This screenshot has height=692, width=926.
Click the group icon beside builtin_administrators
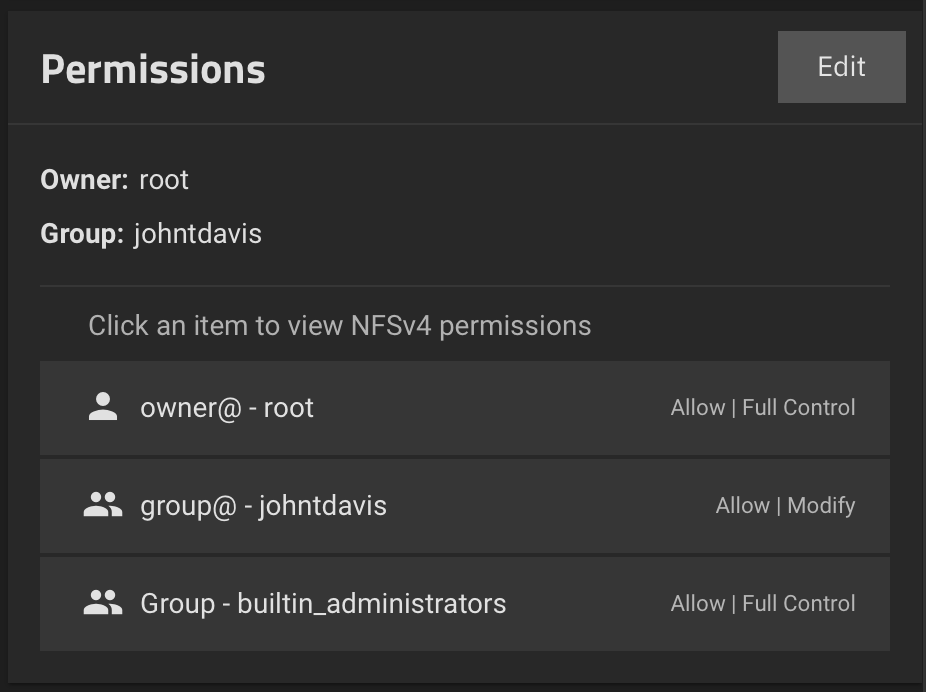103,603
